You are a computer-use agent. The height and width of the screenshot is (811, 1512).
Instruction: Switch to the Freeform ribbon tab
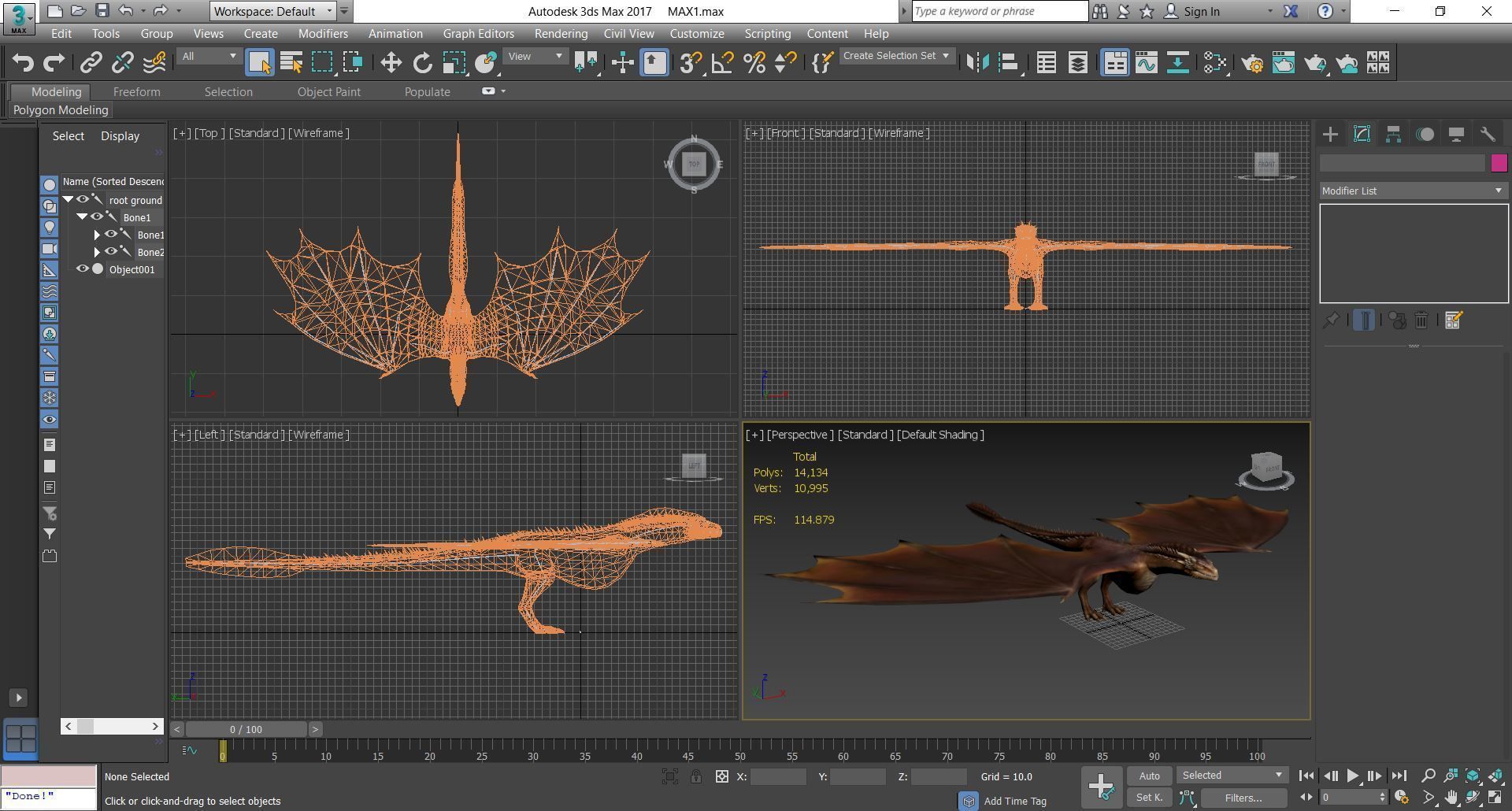(x=136, y=92)
